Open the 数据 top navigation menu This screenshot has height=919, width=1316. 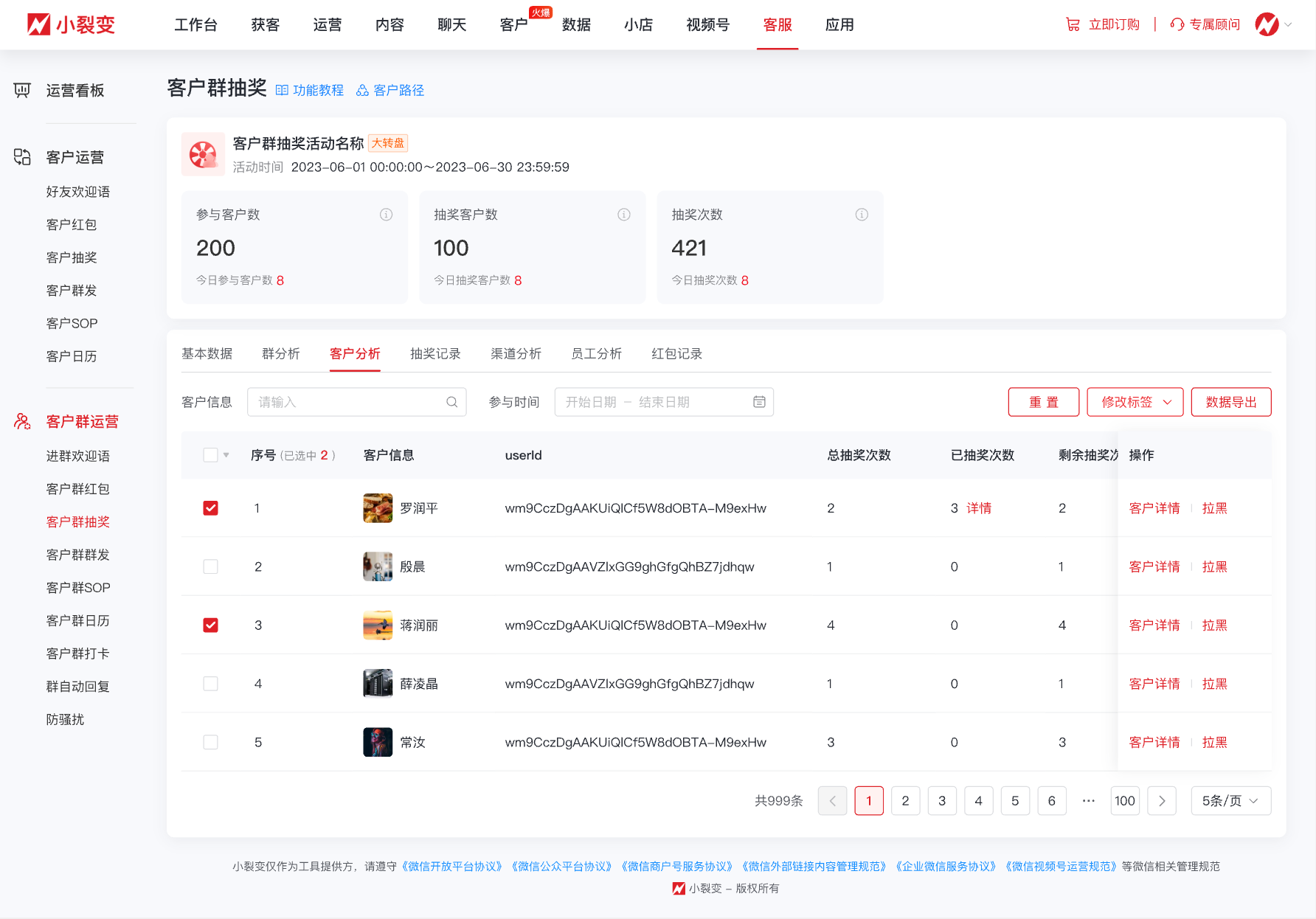pos(576,25)
